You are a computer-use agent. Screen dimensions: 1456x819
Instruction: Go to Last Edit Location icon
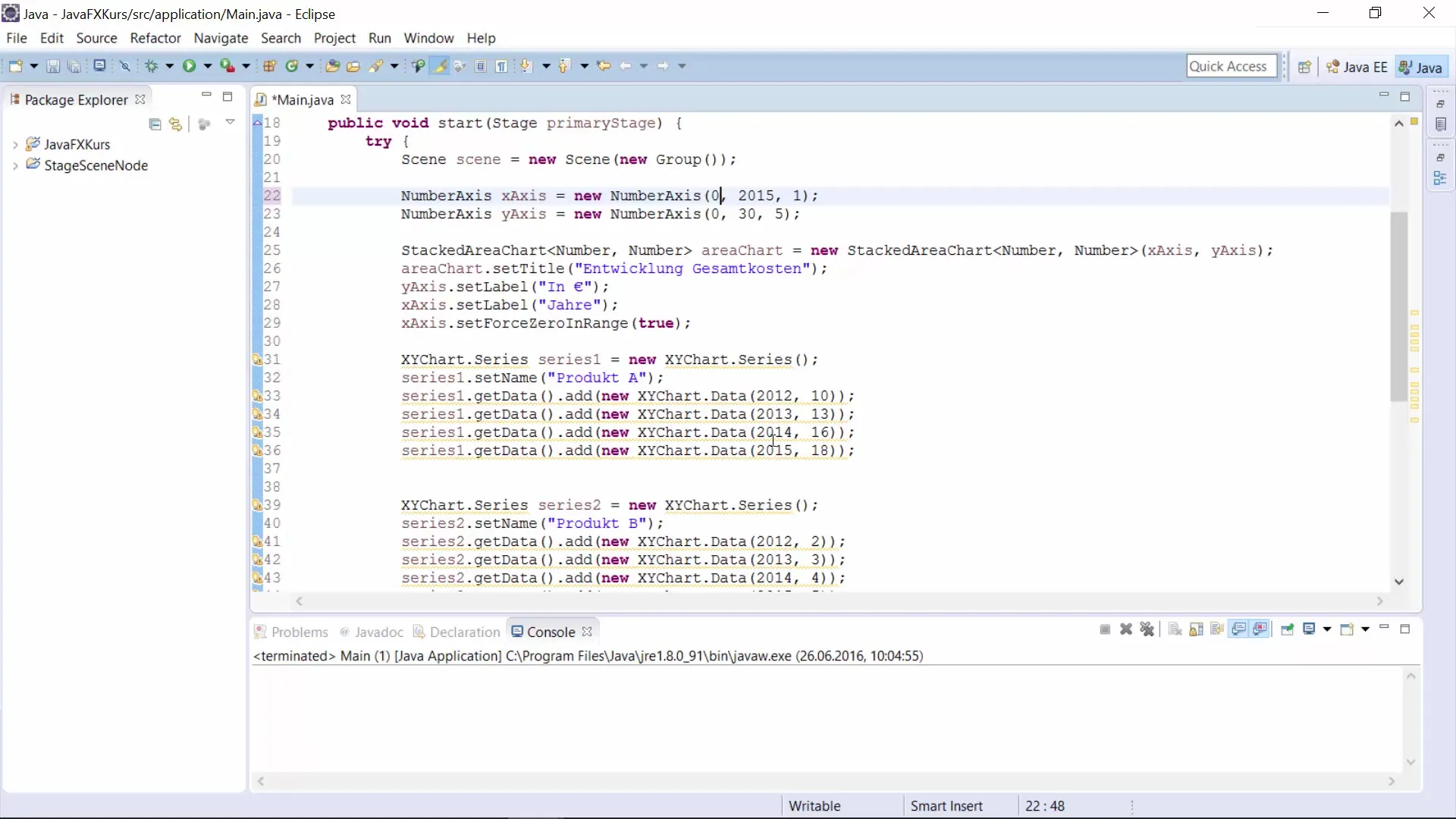pos(604,67)
